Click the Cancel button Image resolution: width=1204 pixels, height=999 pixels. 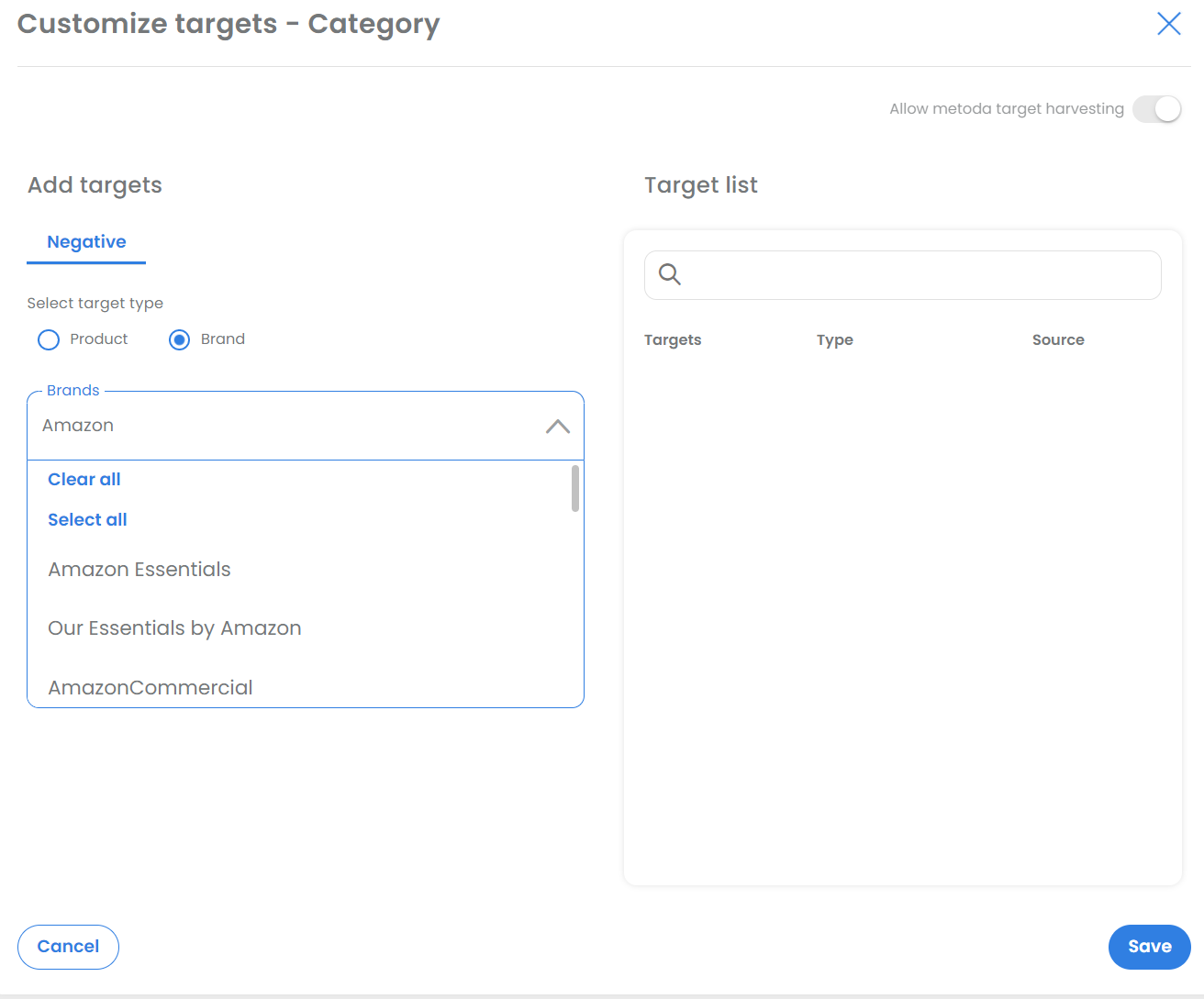pos(68,947)
